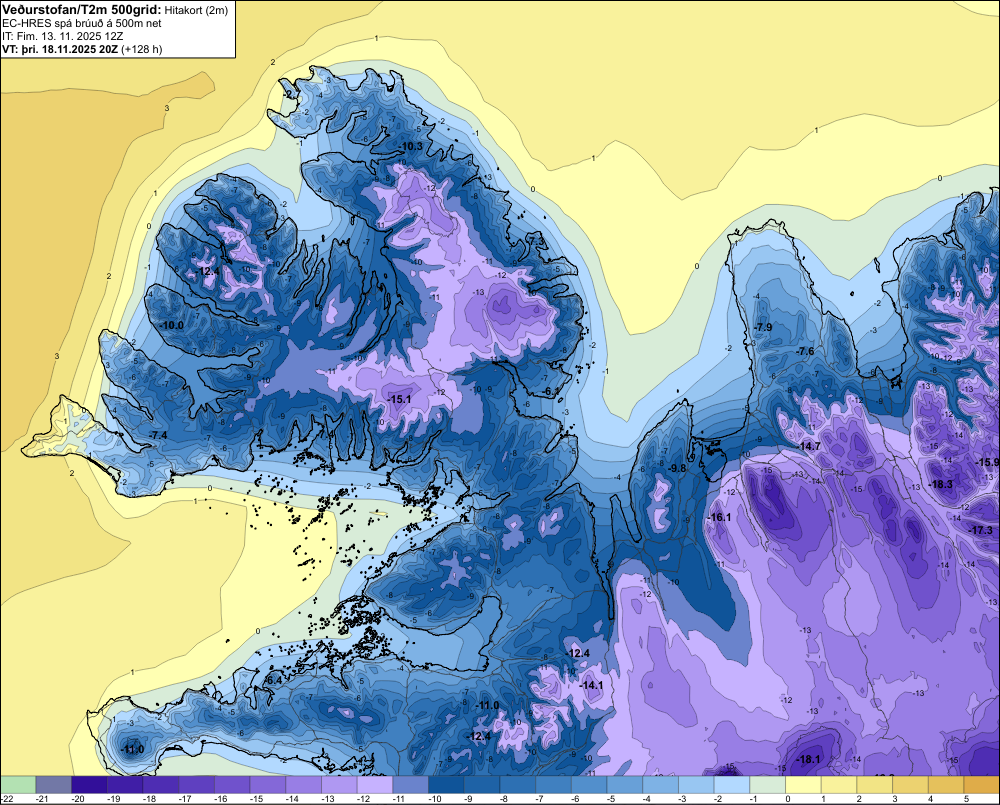Screen dimensions: 1000x805
Task: Click the '-15' legend scale label
Action: click(x=255, y=799)
